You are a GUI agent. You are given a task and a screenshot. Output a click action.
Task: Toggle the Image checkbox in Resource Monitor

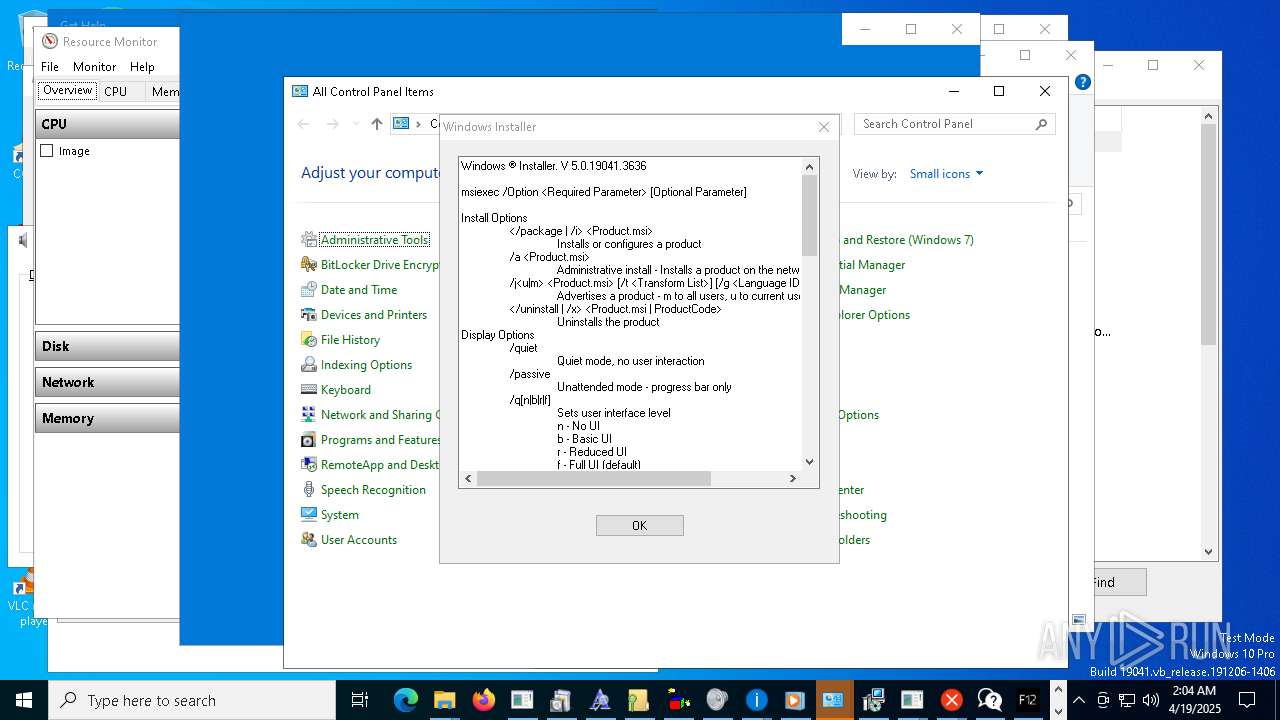47,151
